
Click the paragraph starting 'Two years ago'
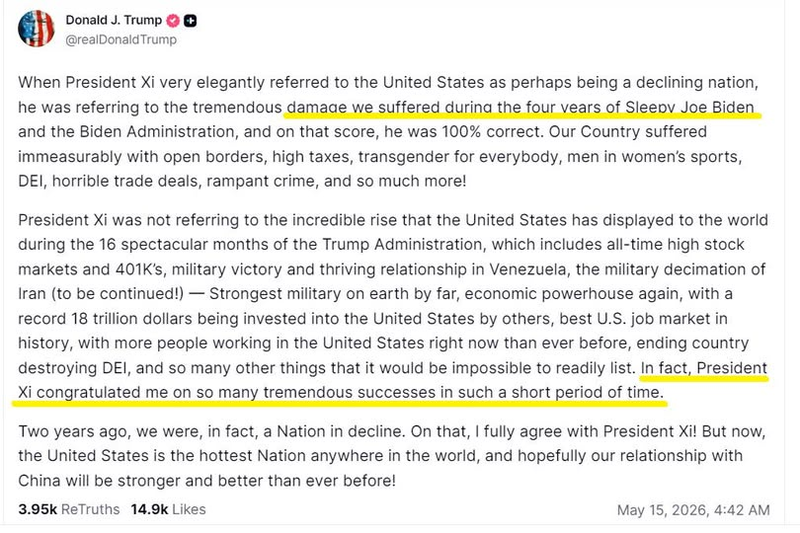coord(392,456)
